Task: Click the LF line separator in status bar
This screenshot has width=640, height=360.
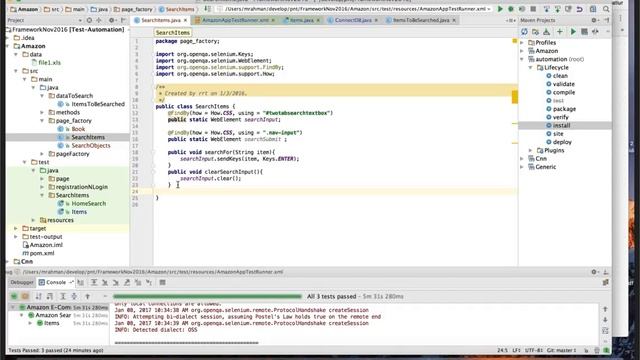Action: [516, 350]
